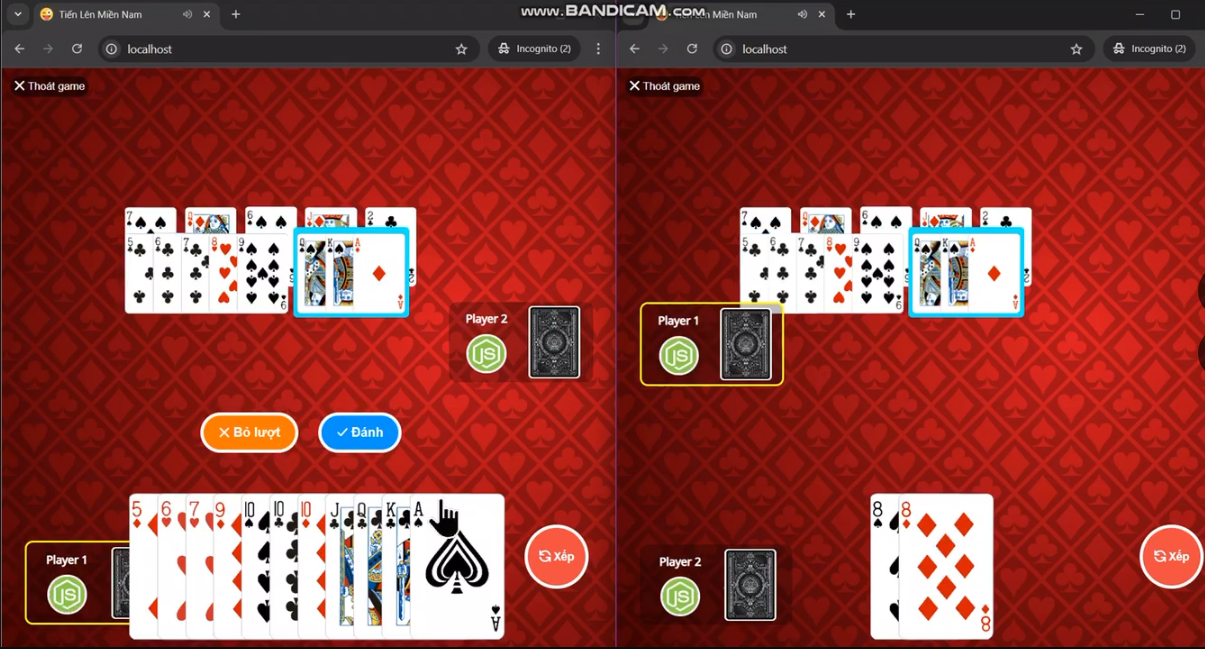Click Xếp sort button in left game
The image size is (1205, 649).
click(556, 556)
